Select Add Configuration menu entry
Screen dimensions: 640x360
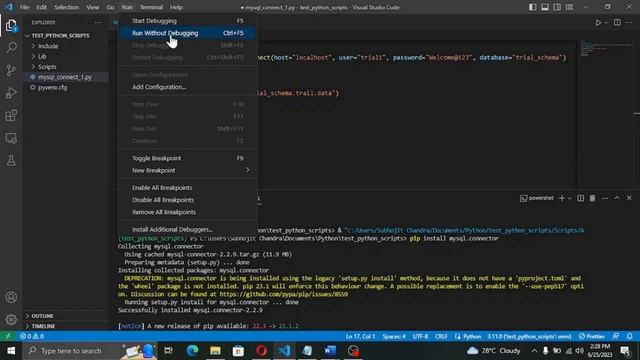pos(188,87)
